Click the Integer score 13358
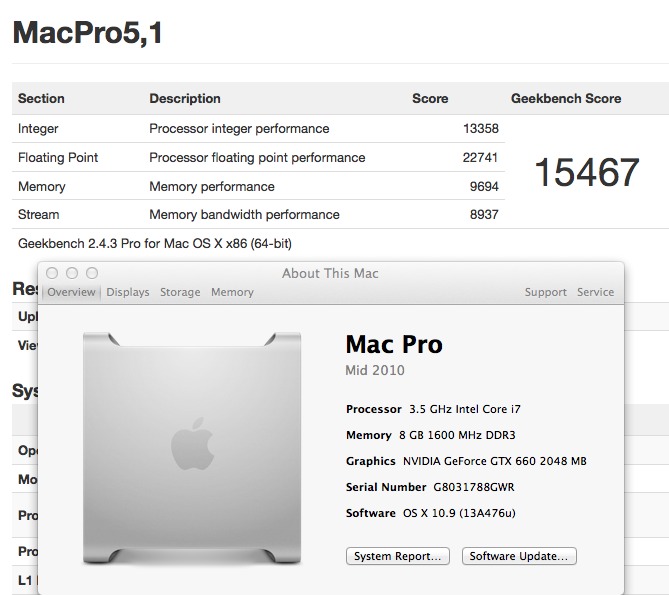The image size is (669, 595). point(481,128)
